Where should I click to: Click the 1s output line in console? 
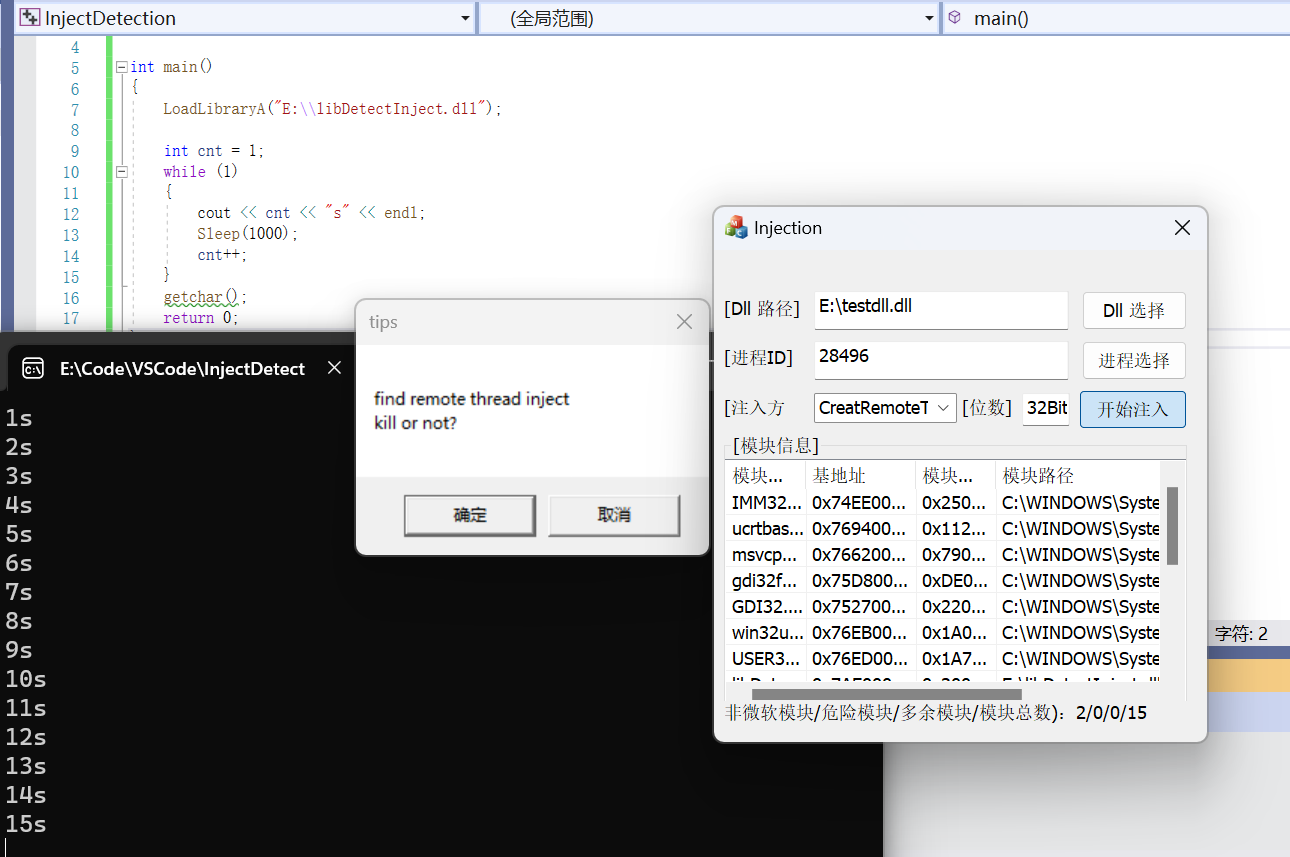tap(18, 419)
